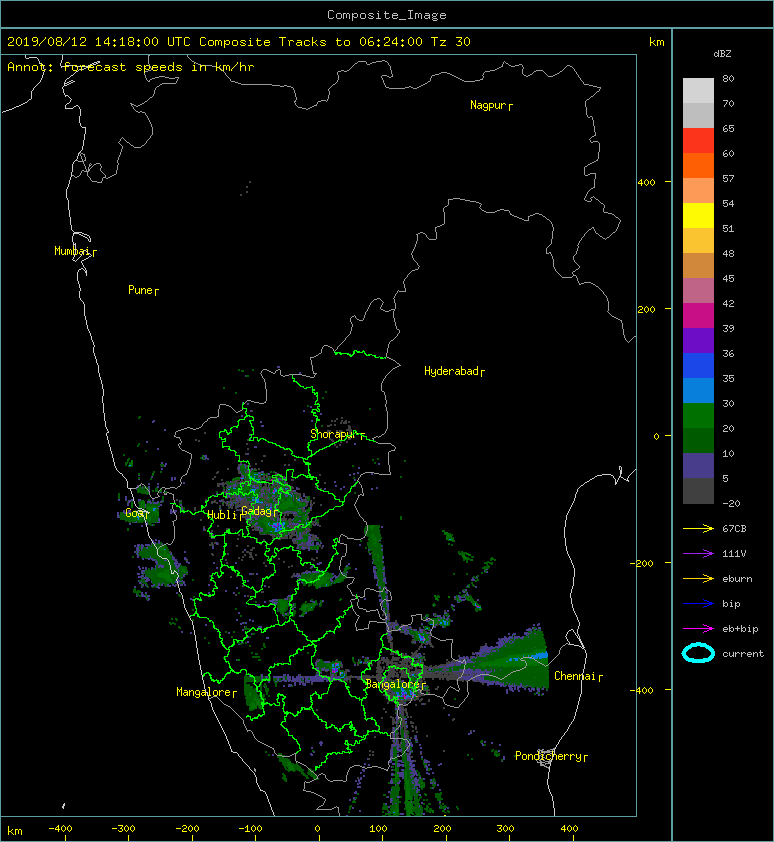
Task: Click the eb+bip legend label
Action: tap(740, 629)
